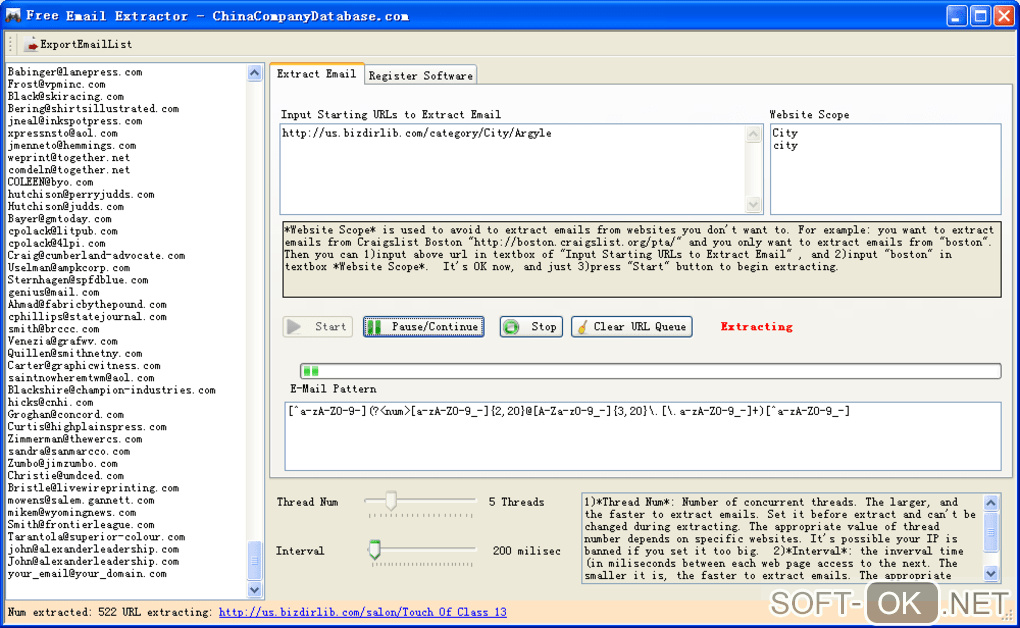Screen dimensions: 1020x628
Task: Click the Clear URL Queue button label
Action: coord(639,327)
